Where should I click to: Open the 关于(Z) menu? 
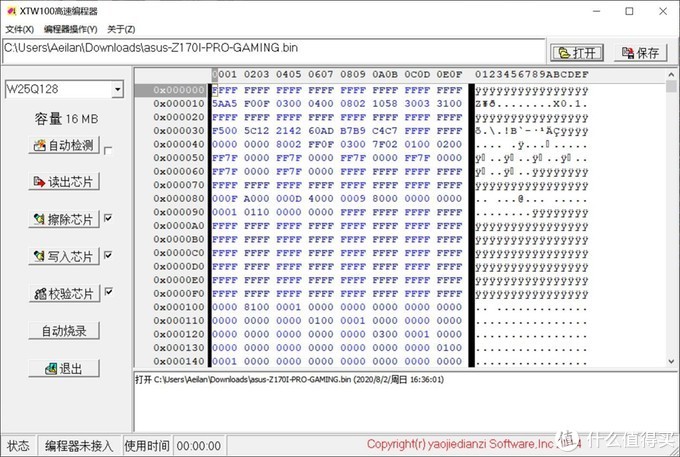click(121, 29)
